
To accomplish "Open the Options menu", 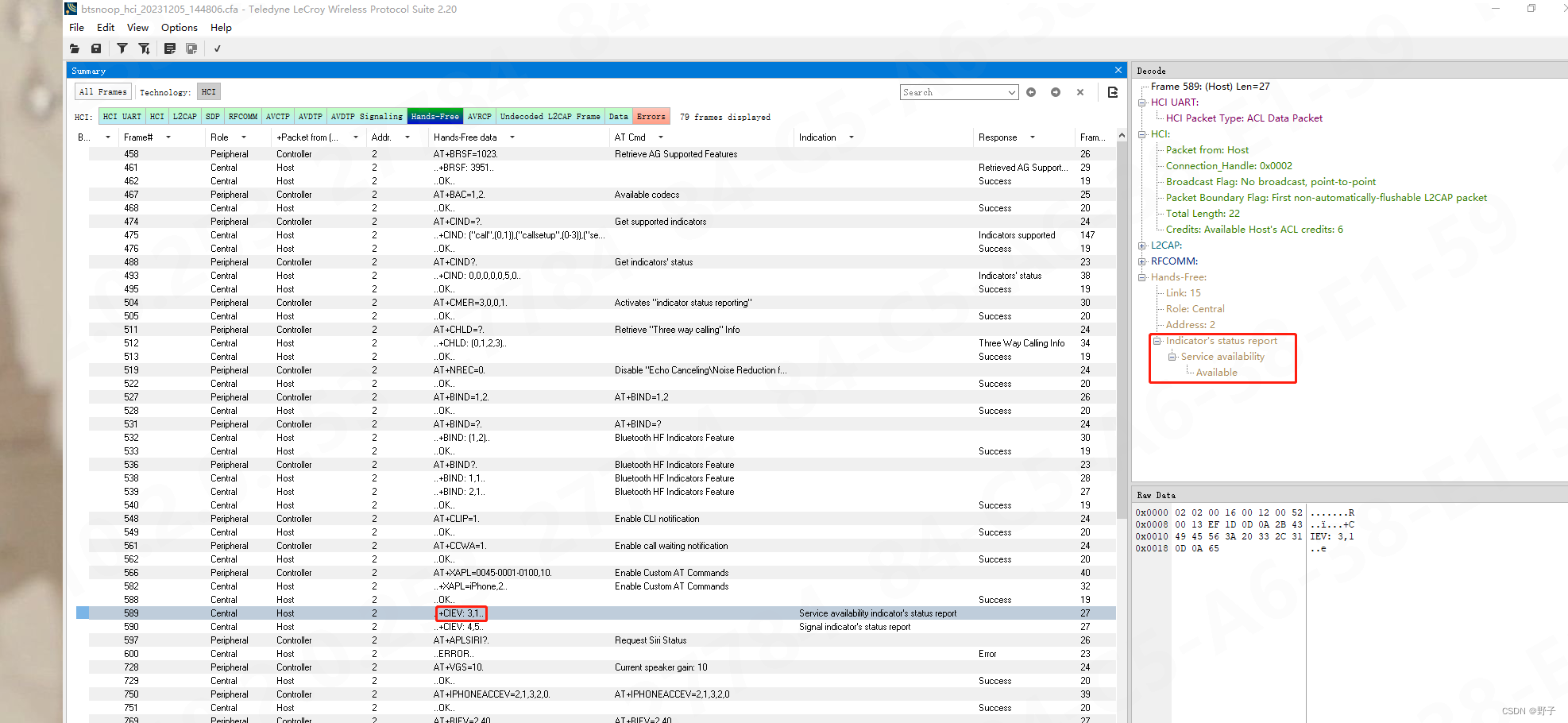I will 178,27.
